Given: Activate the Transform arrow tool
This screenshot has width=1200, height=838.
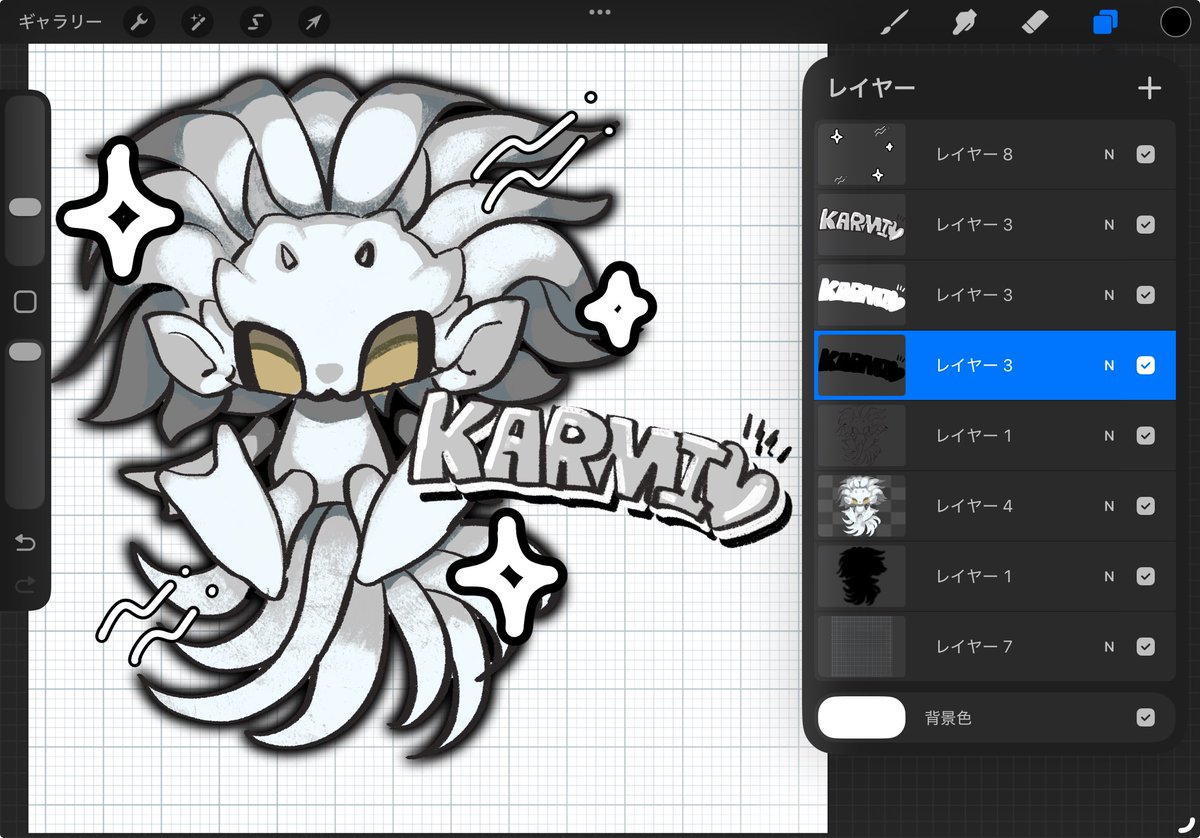Looking at the screenshot, I should (314, 21).
